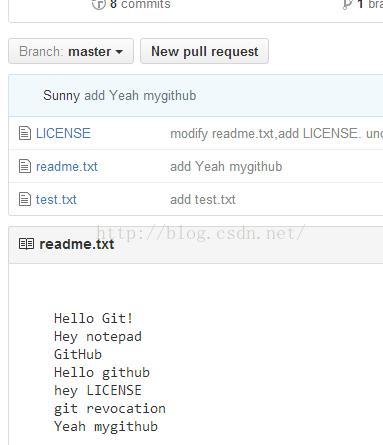Click the caret arrow next to master

(119, 52)
